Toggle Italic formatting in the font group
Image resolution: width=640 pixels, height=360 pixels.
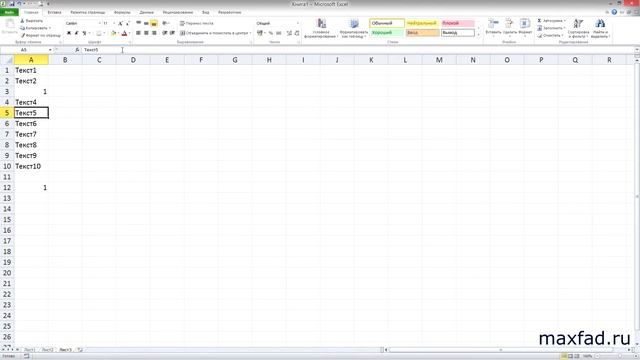click(x=76, y=33)
